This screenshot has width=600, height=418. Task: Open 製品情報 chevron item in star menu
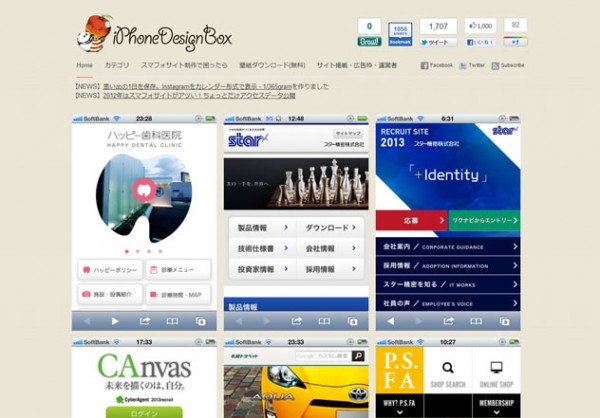262,228
